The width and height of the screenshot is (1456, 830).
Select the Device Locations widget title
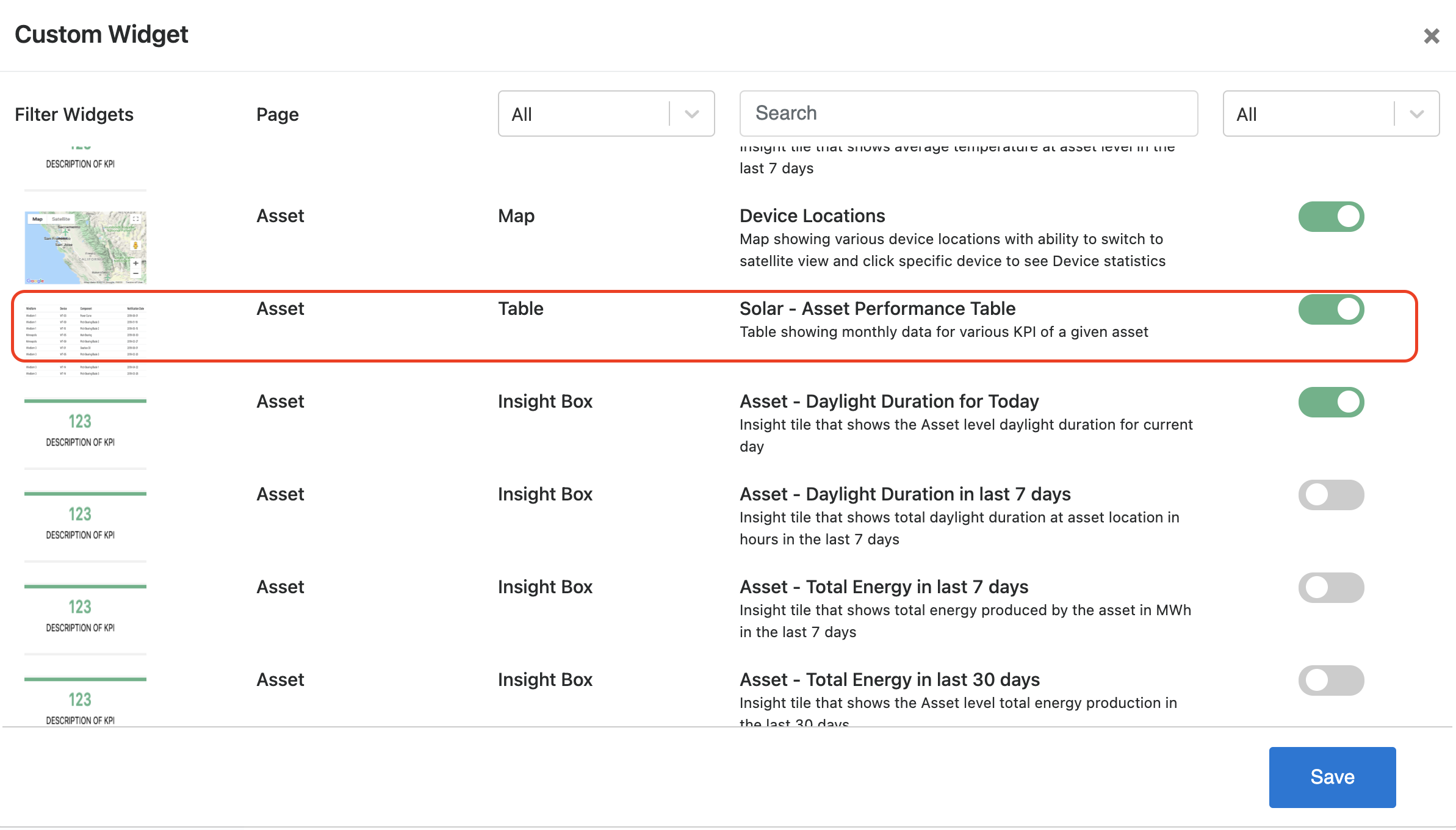[x=812, y=216]
